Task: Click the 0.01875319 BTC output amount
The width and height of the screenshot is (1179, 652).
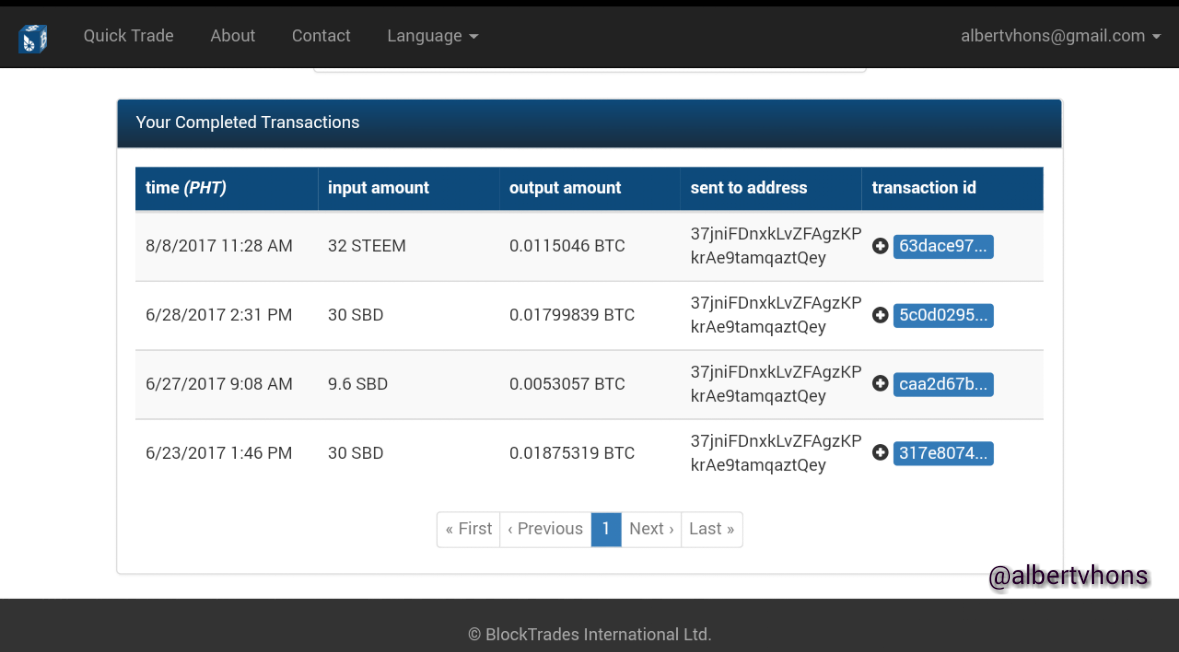Action: [x=571, y=453]
